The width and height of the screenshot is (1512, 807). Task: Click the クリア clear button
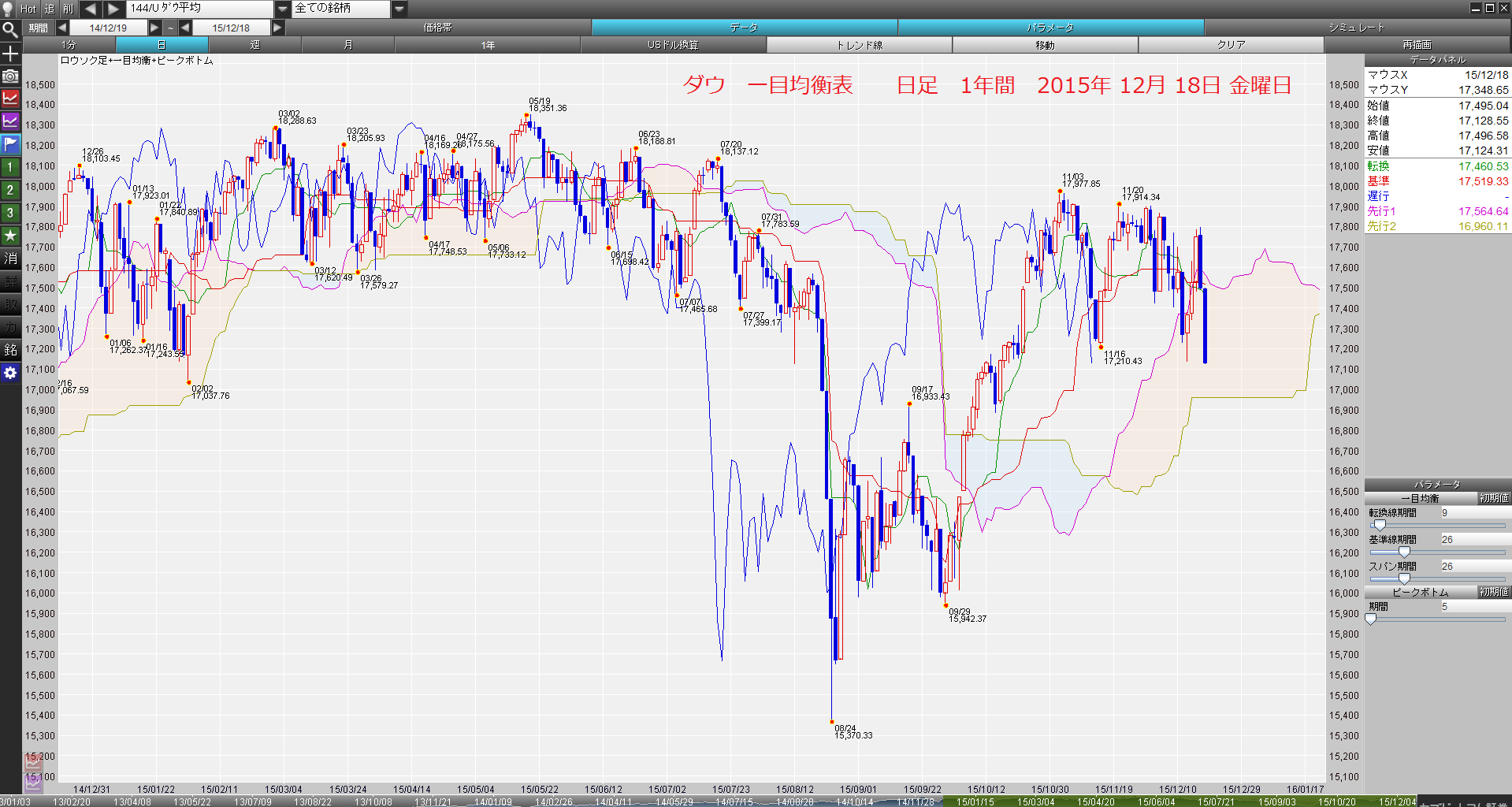pos(1231,45)
